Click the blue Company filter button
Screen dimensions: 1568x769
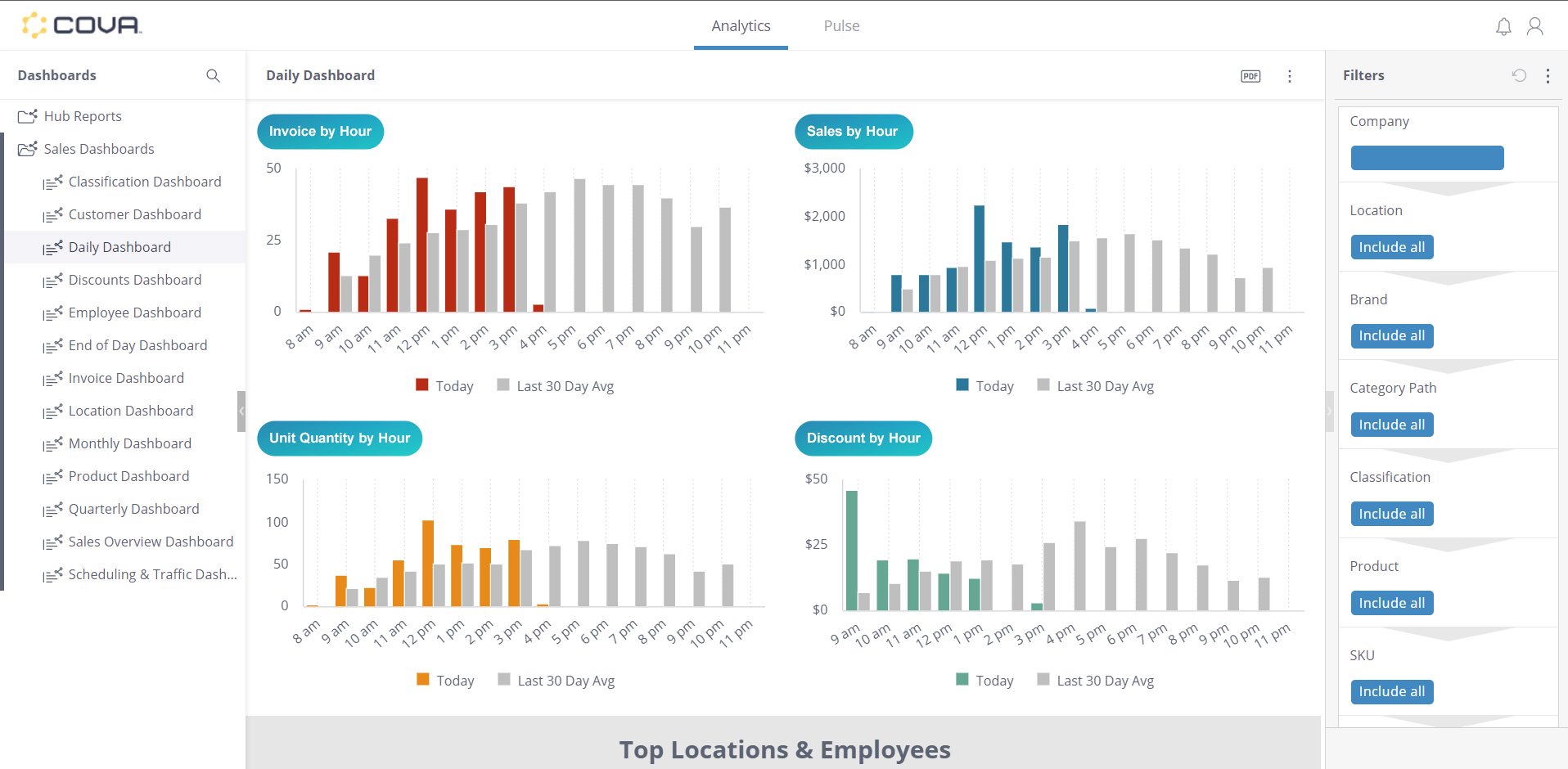[x=1426, y=157]
